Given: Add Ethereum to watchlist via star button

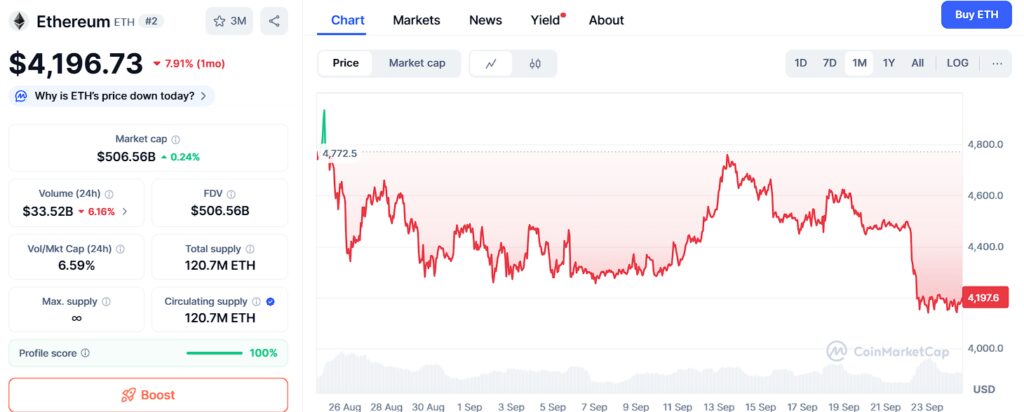Looking at the screenshot, I should [x=229, y=21].
